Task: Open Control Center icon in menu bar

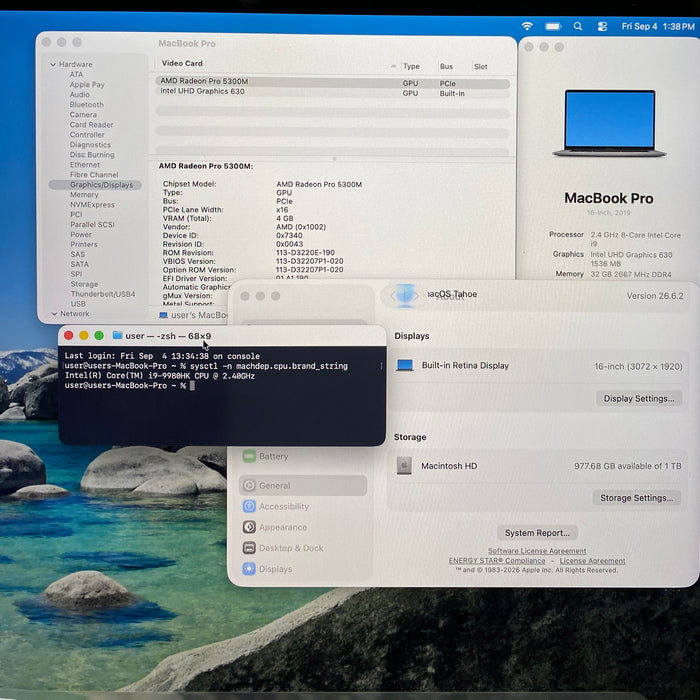Action: coord(602,26)
